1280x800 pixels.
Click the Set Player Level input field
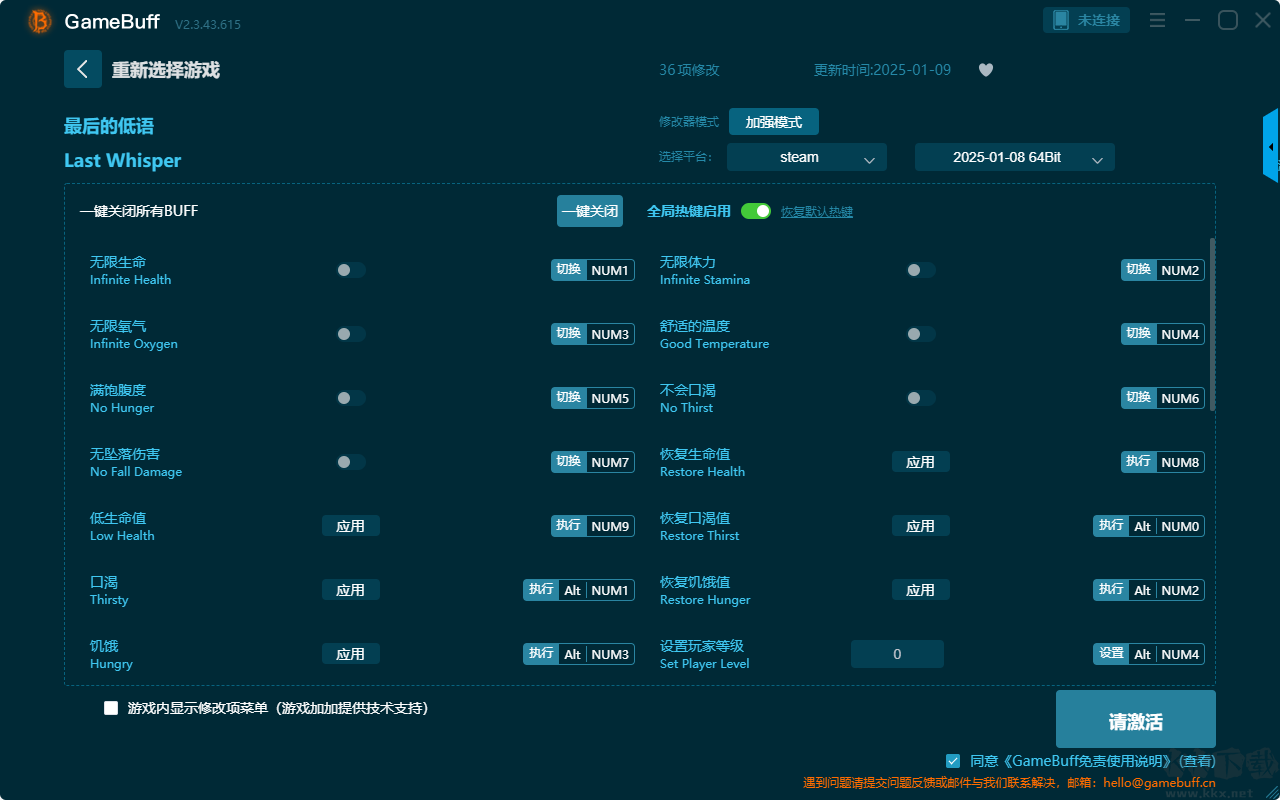897,654
